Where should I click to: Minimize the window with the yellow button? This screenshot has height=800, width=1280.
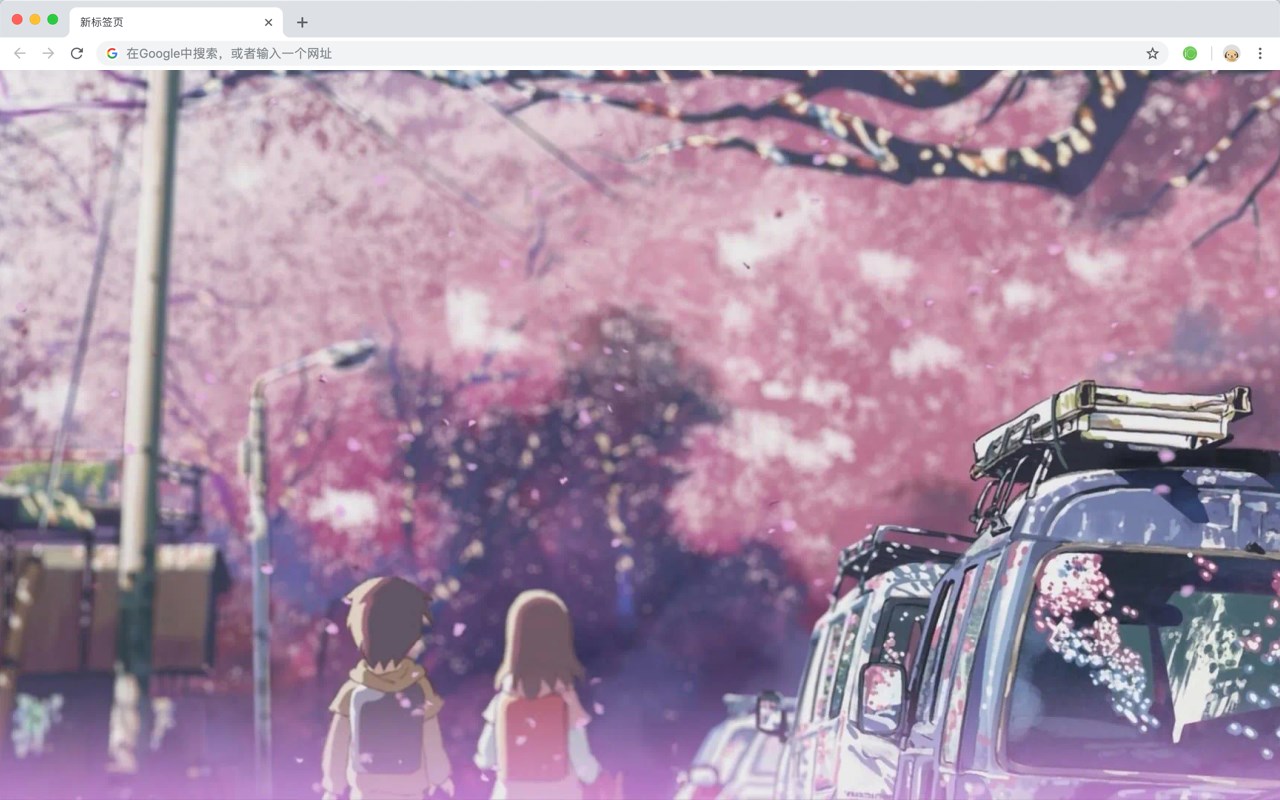click(x=35, y=19)
